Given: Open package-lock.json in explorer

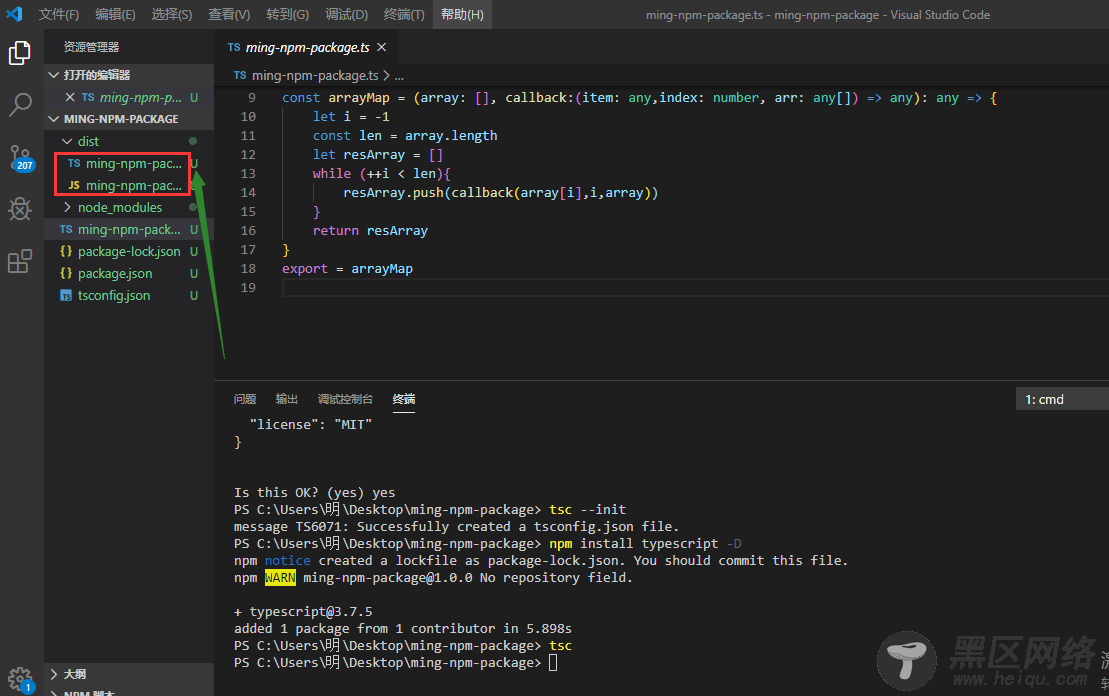Looking at the screenshot, I should coord(129,251).
